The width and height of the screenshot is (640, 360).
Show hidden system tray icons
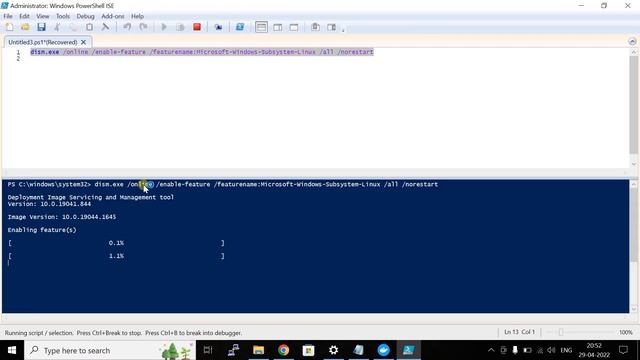491,350
